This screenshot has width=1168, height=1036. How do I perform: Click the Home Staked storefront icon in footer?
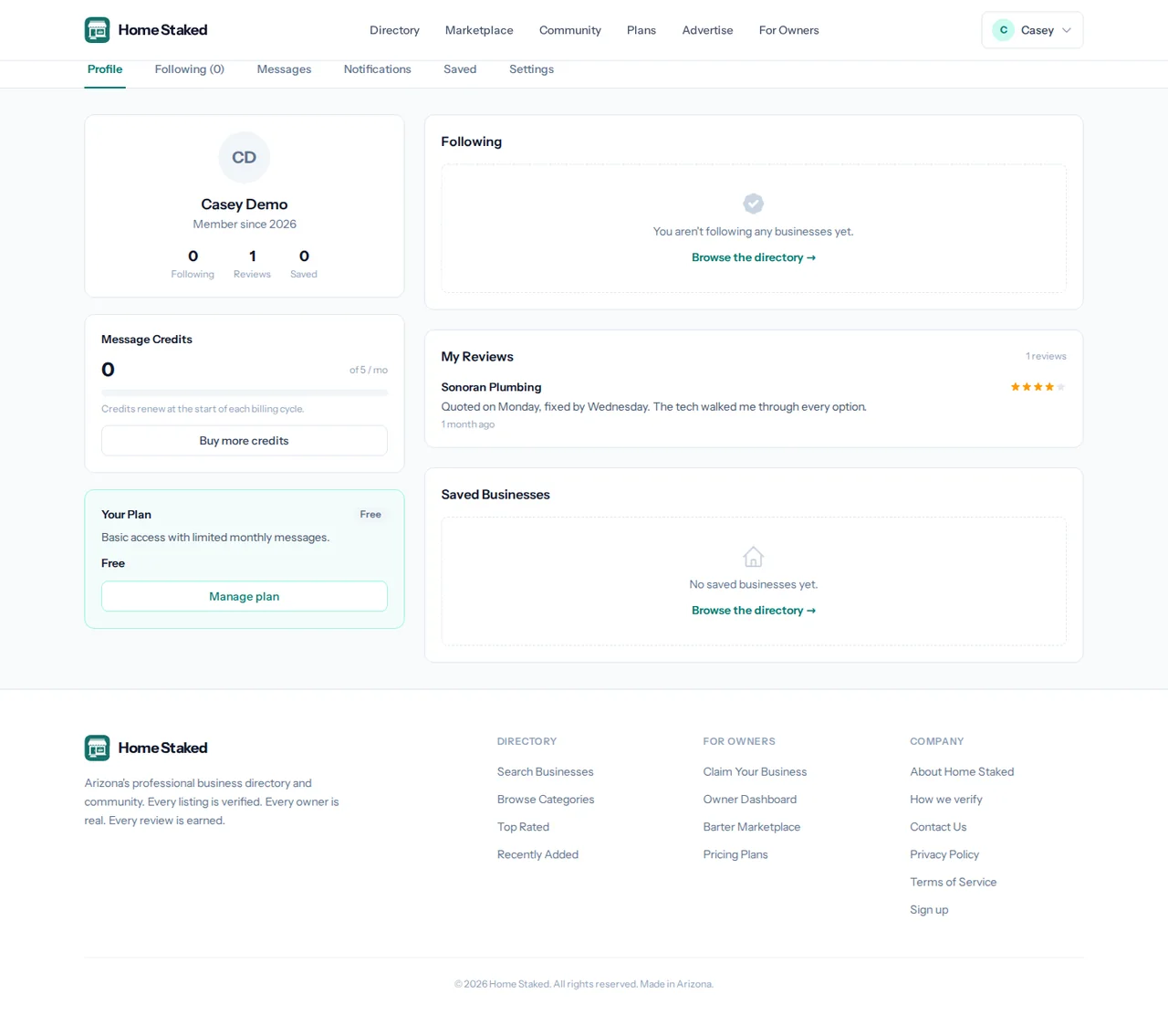point(98,748)
